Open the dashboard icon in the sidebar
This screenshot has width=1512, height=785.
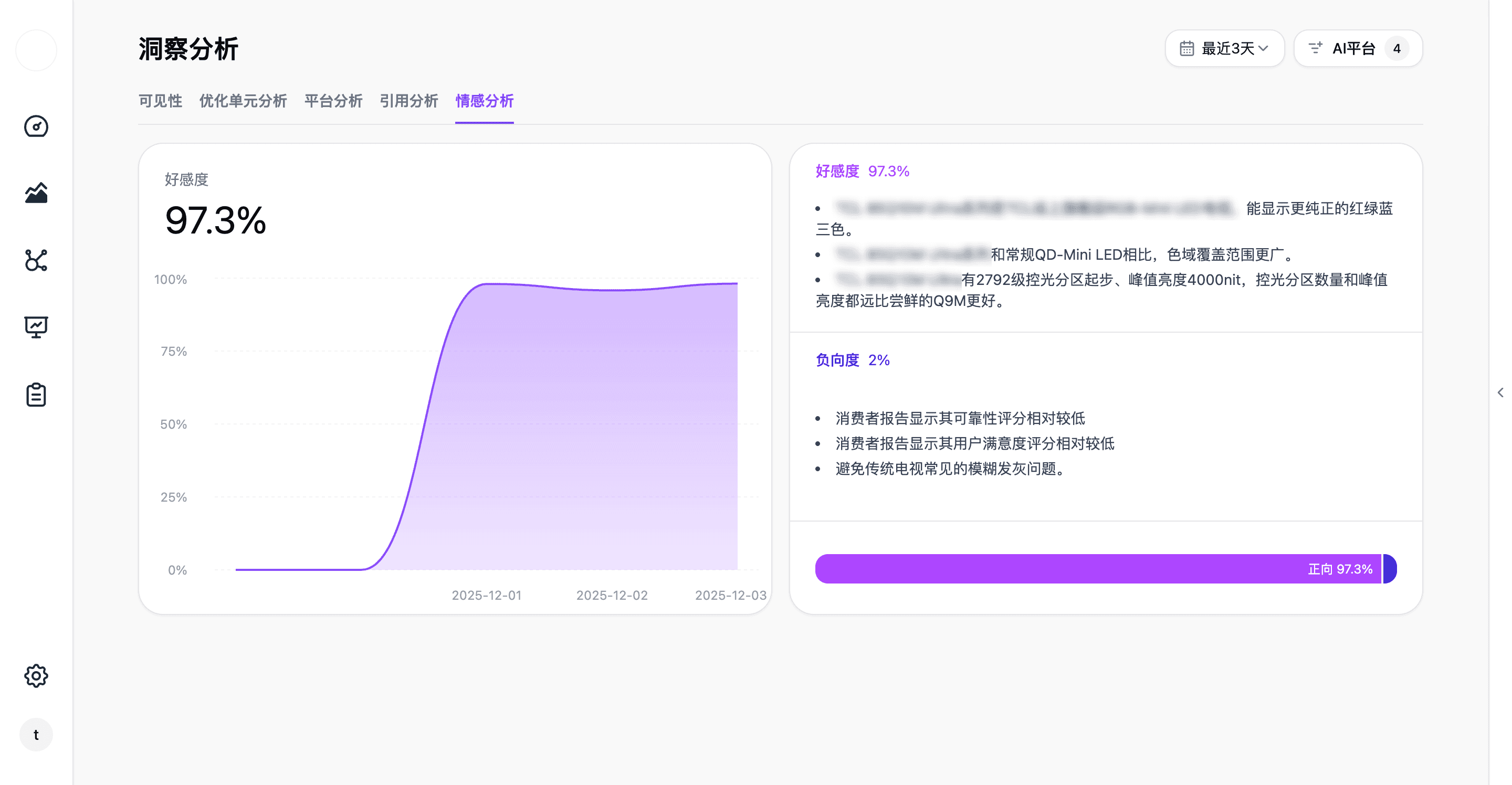point(36,127)
